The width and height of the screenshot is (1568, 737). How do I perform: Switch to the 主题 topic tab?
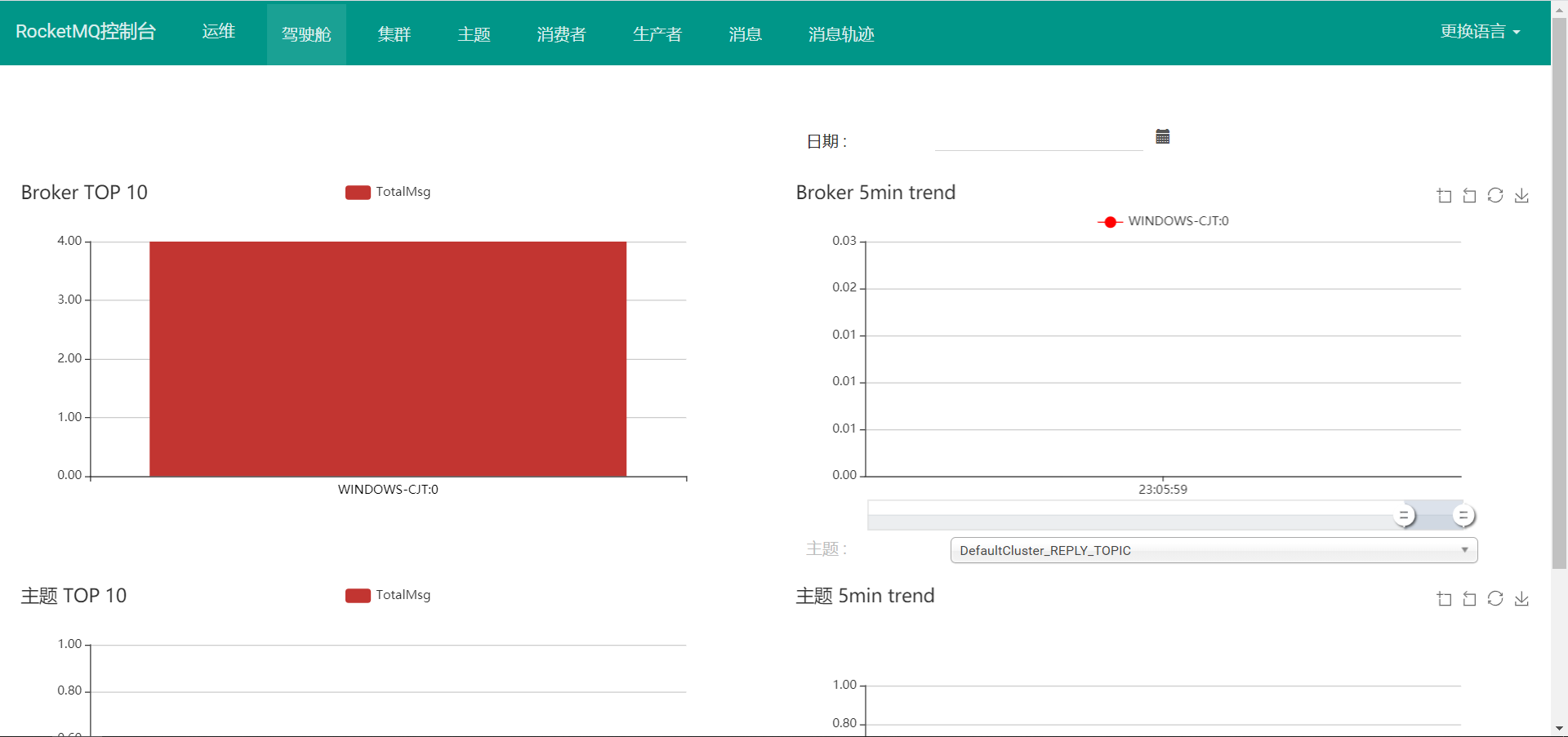[474, 34]
